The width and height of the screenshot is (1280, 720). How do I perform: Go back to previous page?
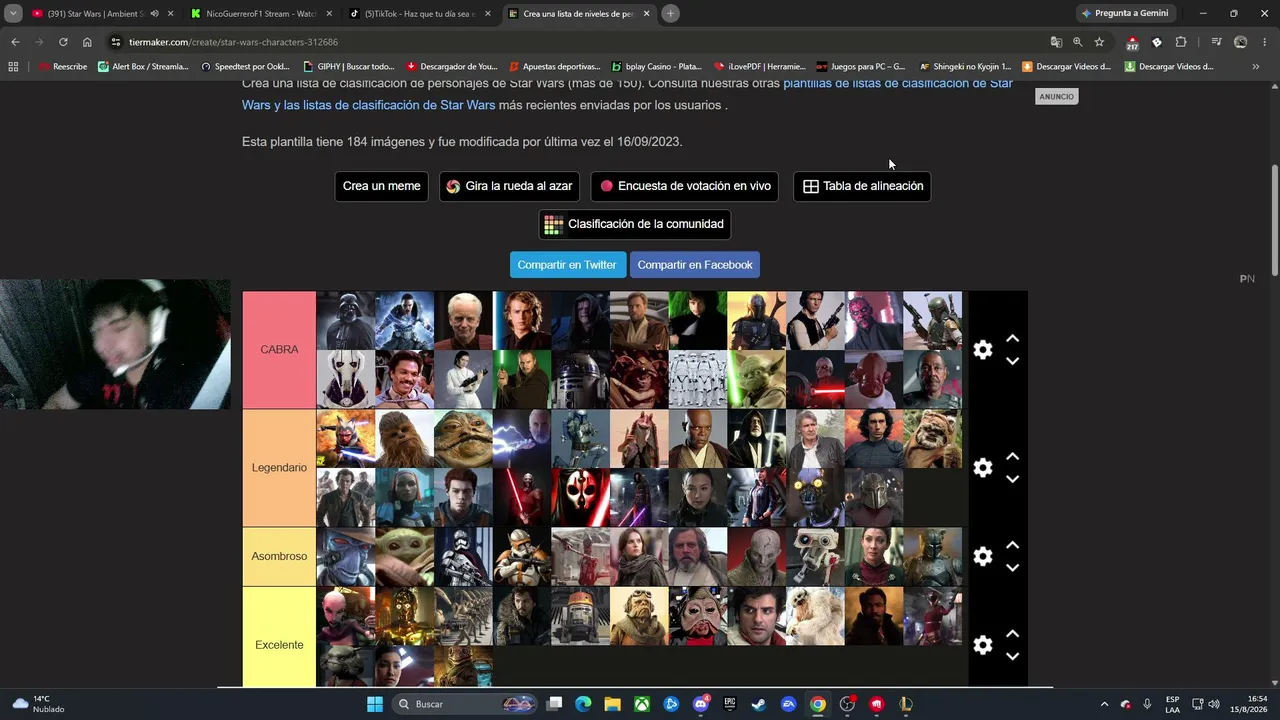pos(15,42)
